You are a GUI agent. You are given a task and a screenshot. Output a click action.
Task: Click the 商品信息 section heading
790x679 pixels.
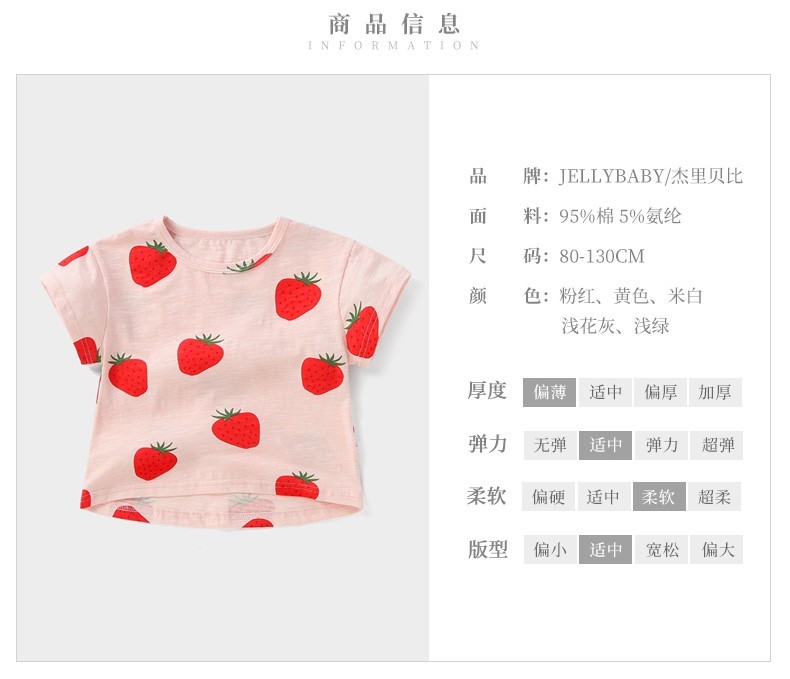(x=394, y=24)
